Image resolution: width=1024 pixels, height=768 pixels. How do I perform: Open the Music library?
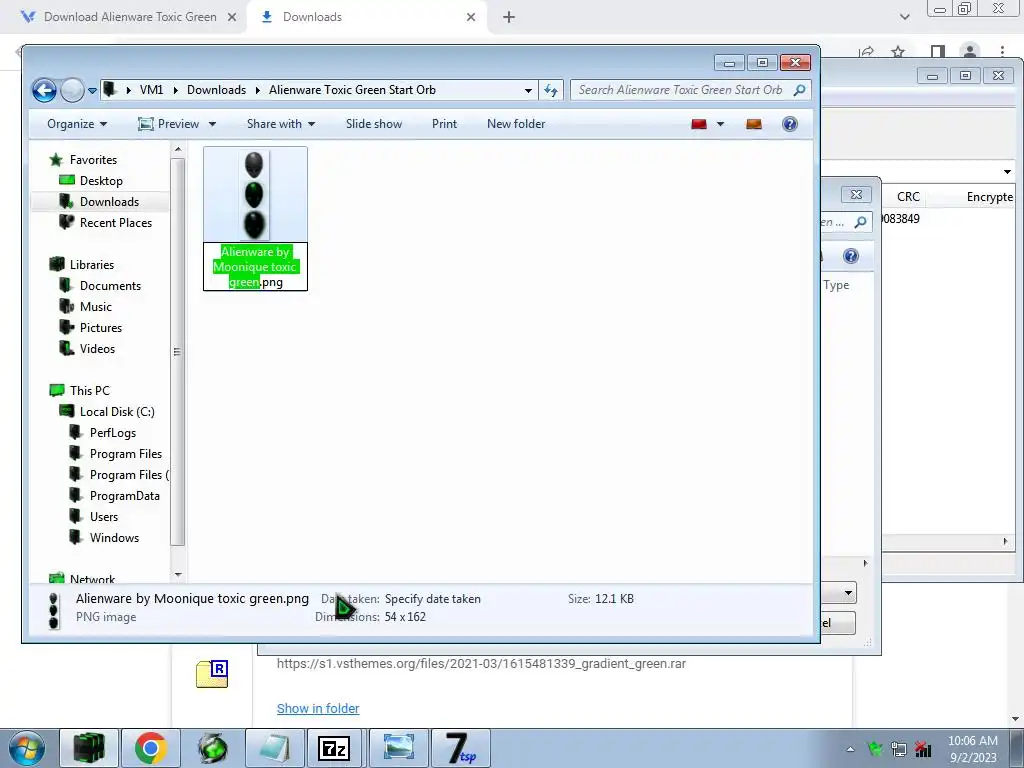[95, 307]
